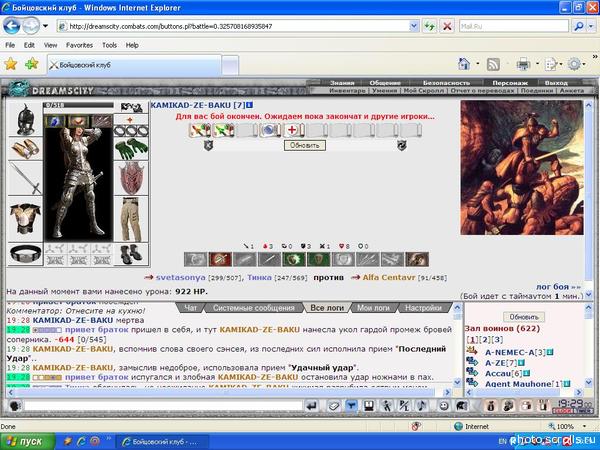Go to page 3 of warriors list
Image resolution: width=600 pixels, height=450 pixels.
pos(497,340)
